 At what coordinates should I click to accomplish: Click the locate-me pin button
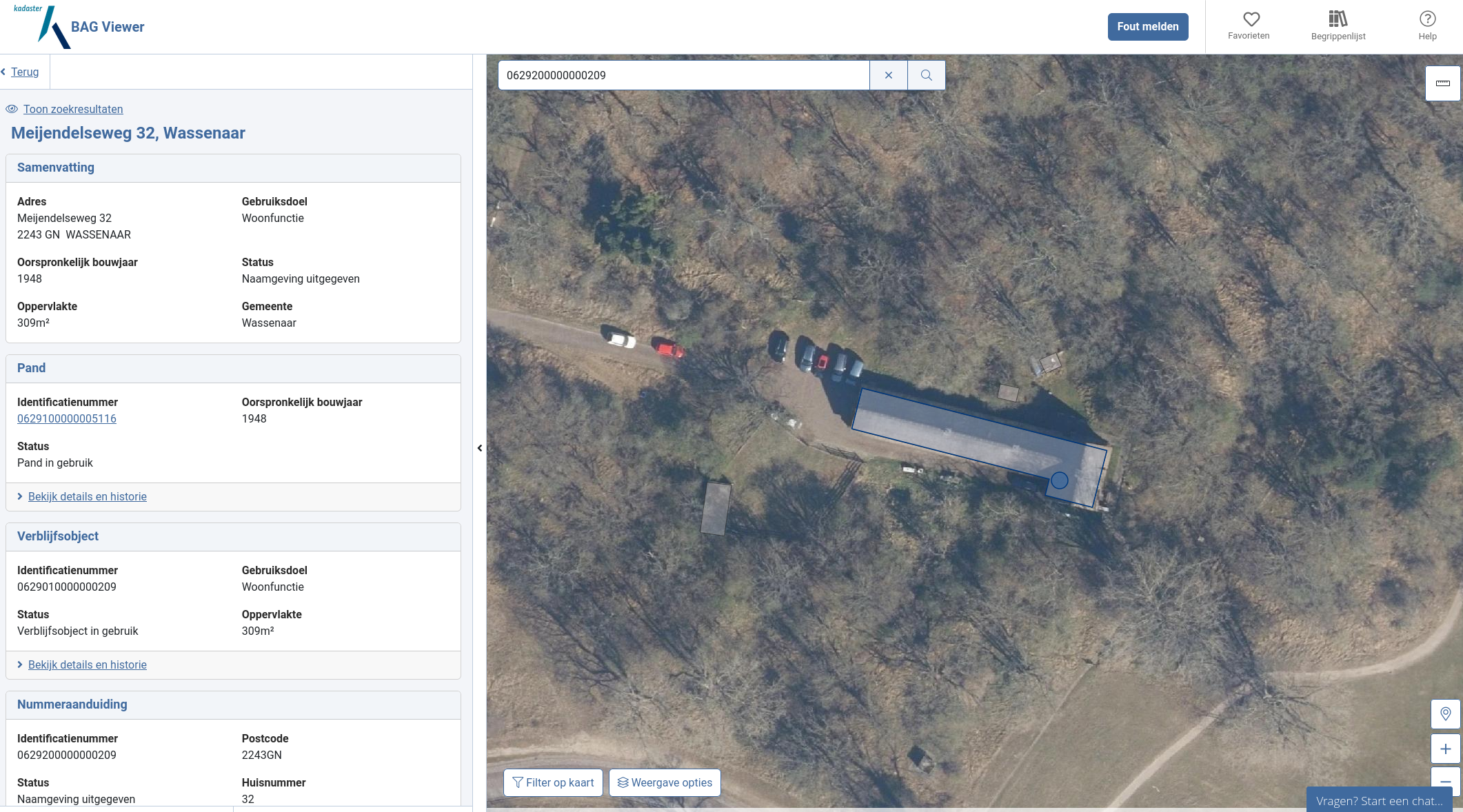pyautogui.click(x=1446, y=713)
